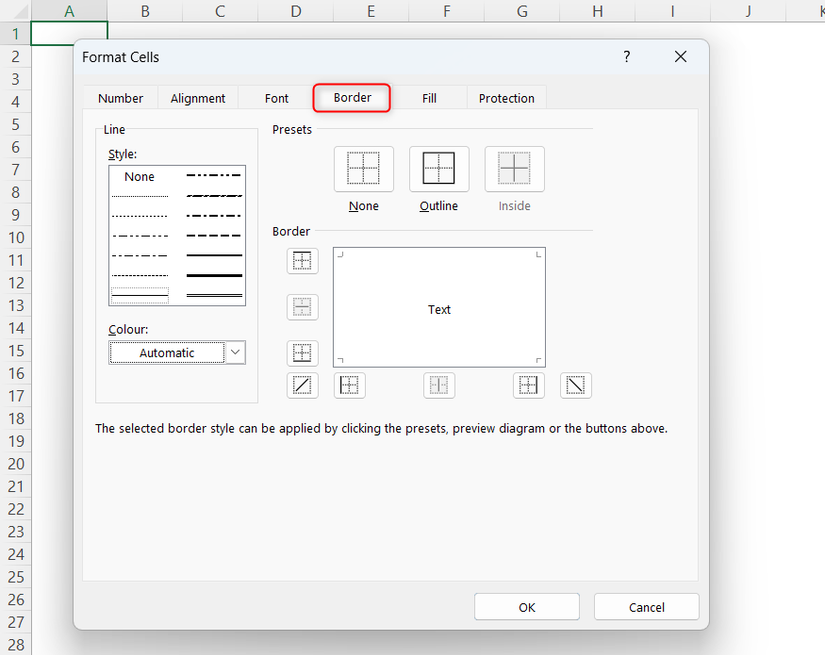Toggle the top border button

coord(302,261)
